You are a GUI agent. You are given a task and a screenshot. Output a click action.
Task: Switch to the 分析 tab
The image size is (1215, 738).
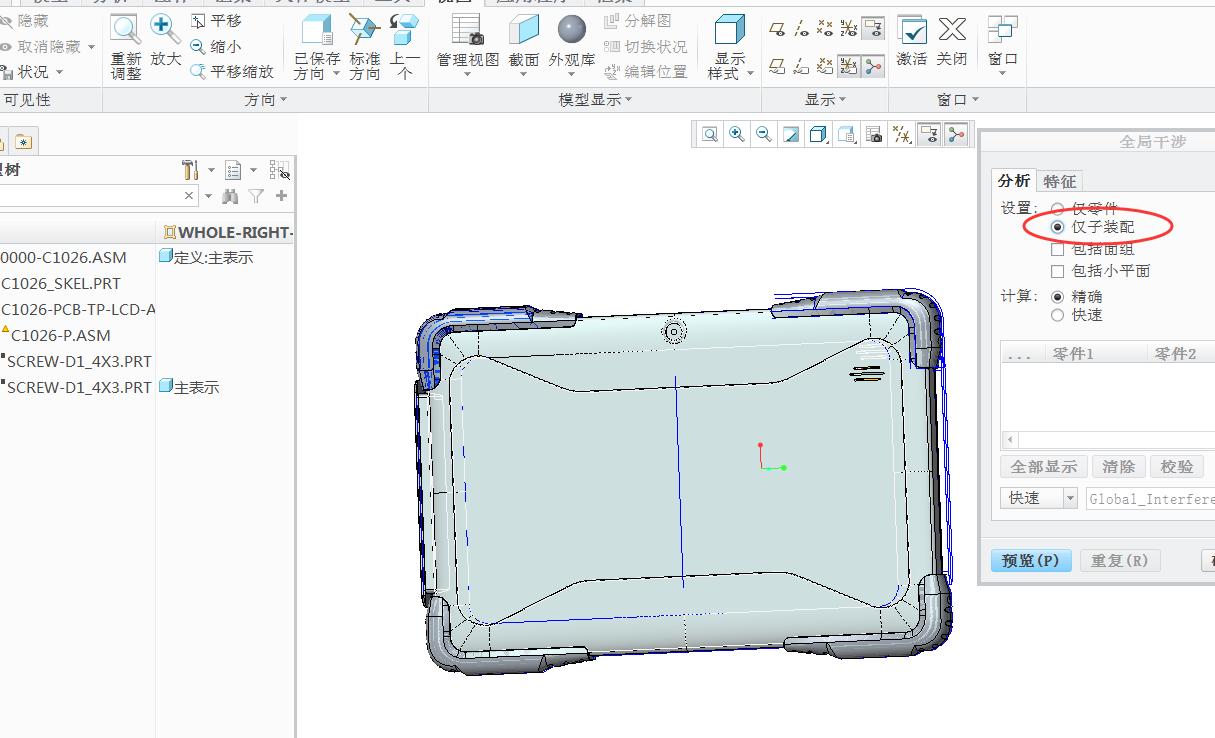(1014, 181)
